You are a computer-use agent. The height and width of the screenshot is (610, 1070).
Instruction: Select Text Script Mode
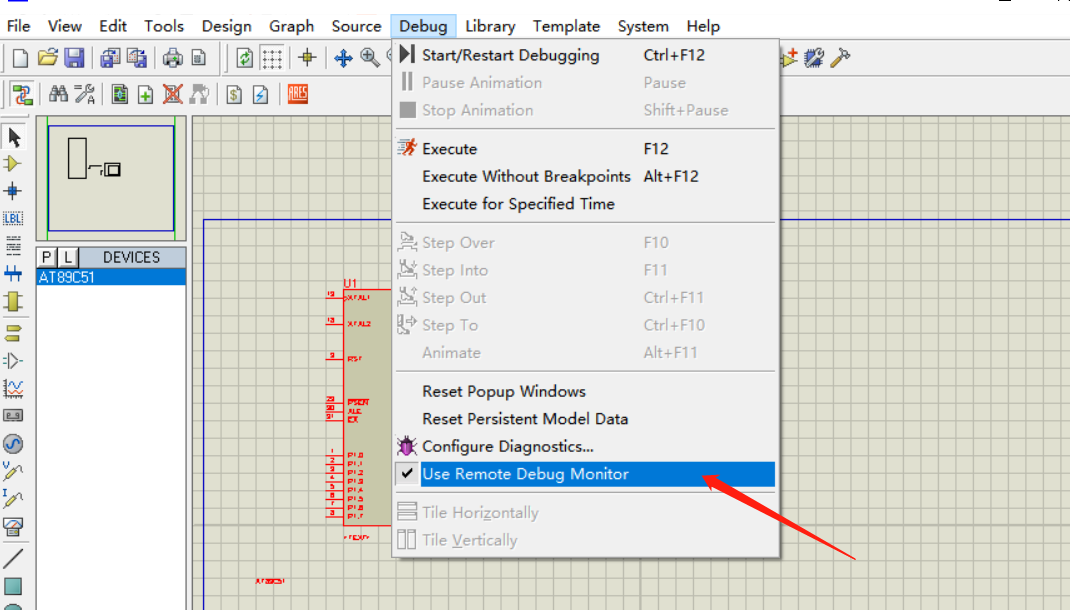pyautogui.click(x=13, y=246)
